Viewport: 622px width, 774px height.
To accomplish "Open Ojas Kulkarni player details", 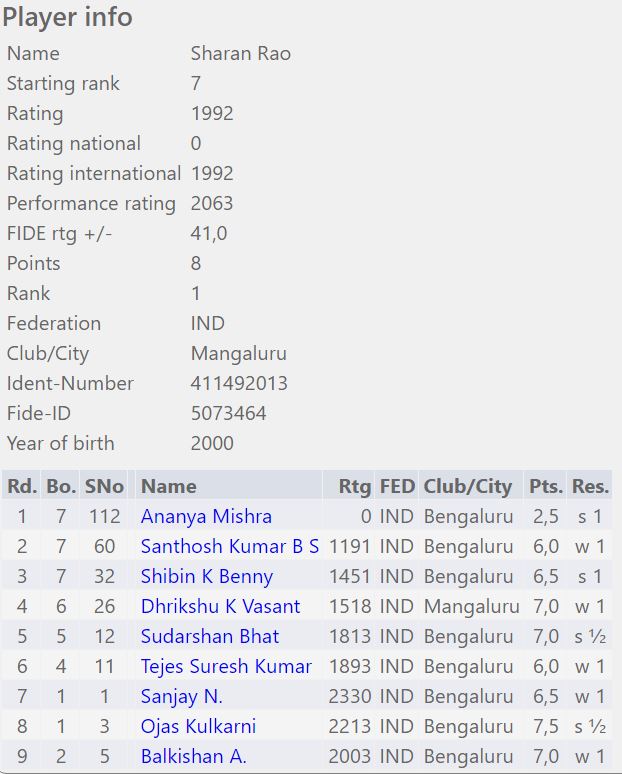I will [x=198, y=727].
